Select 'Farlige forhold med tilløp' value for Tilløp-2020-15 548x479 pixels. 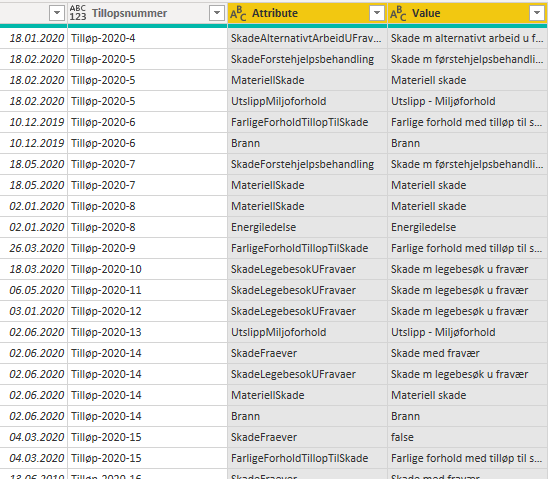468,458
